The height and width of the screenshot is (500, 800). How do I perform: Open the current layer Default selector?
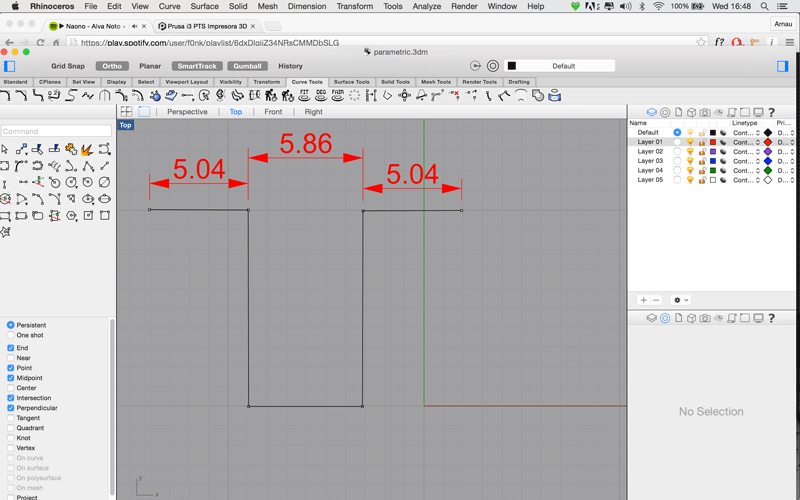tap(559, 66)
